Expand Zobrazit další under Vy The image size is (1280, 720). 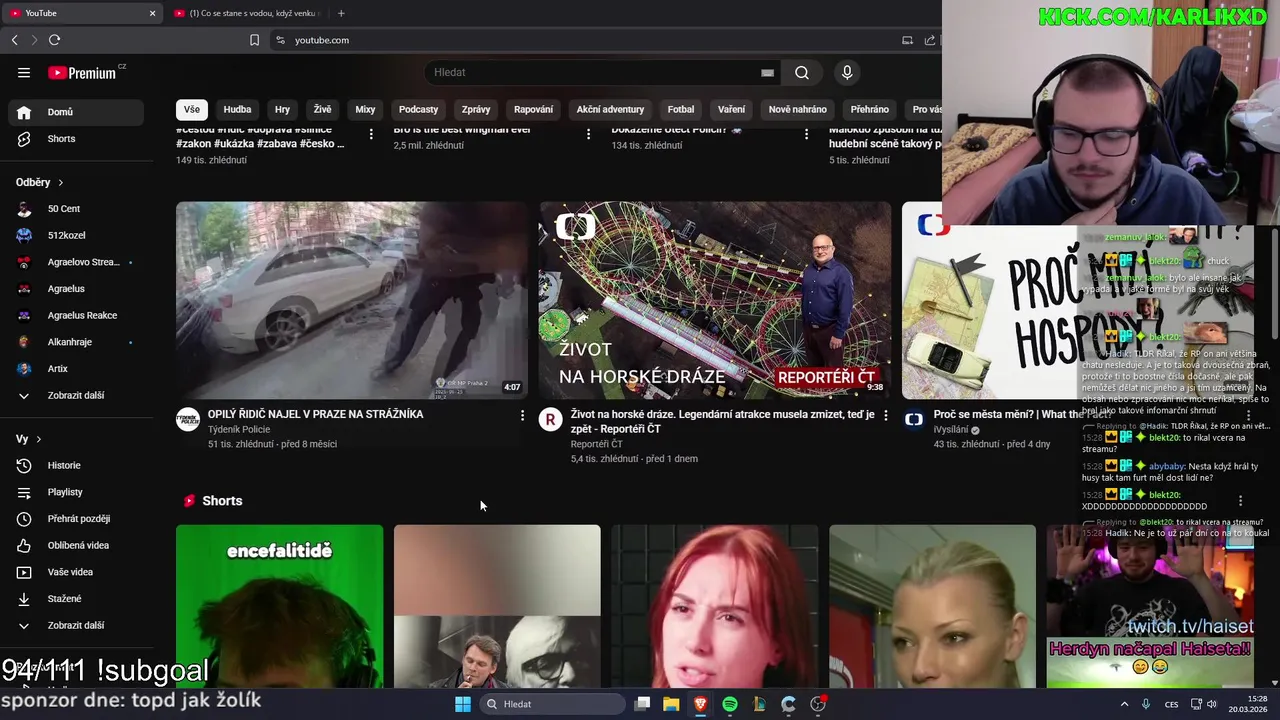[76, 625]
